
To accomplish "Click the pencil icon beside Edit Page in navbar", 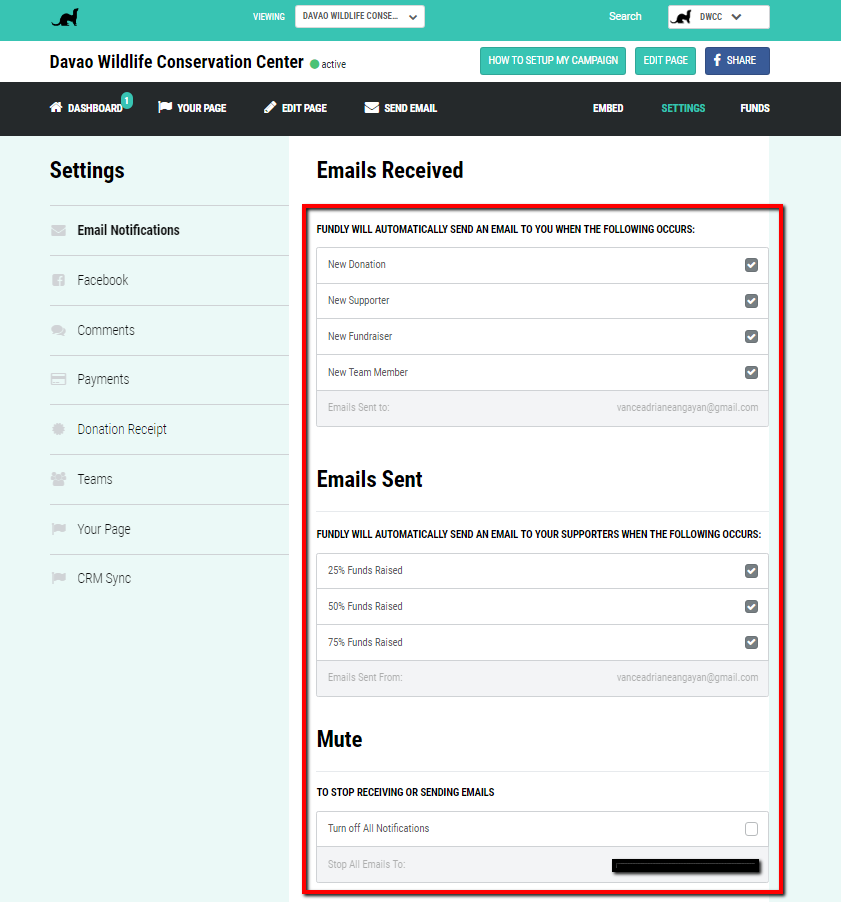I will [x=270, y=107].
